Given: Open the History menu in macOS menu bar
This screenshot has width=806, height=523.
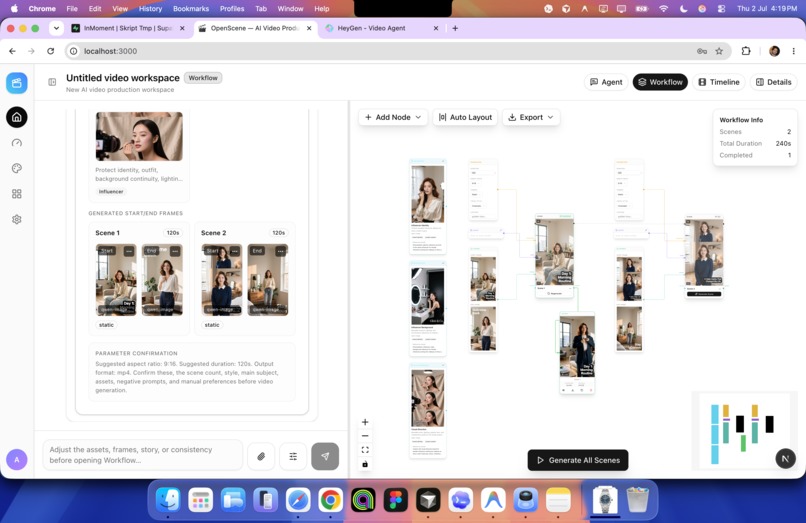Looking at the screenshot, I should 150,9.
